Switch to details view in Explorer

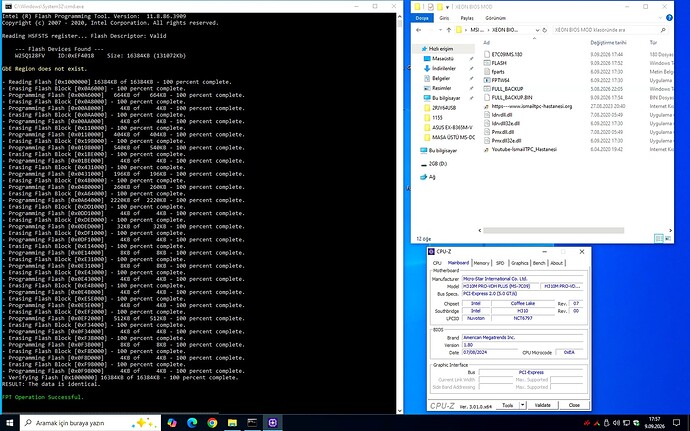(659, 238)
